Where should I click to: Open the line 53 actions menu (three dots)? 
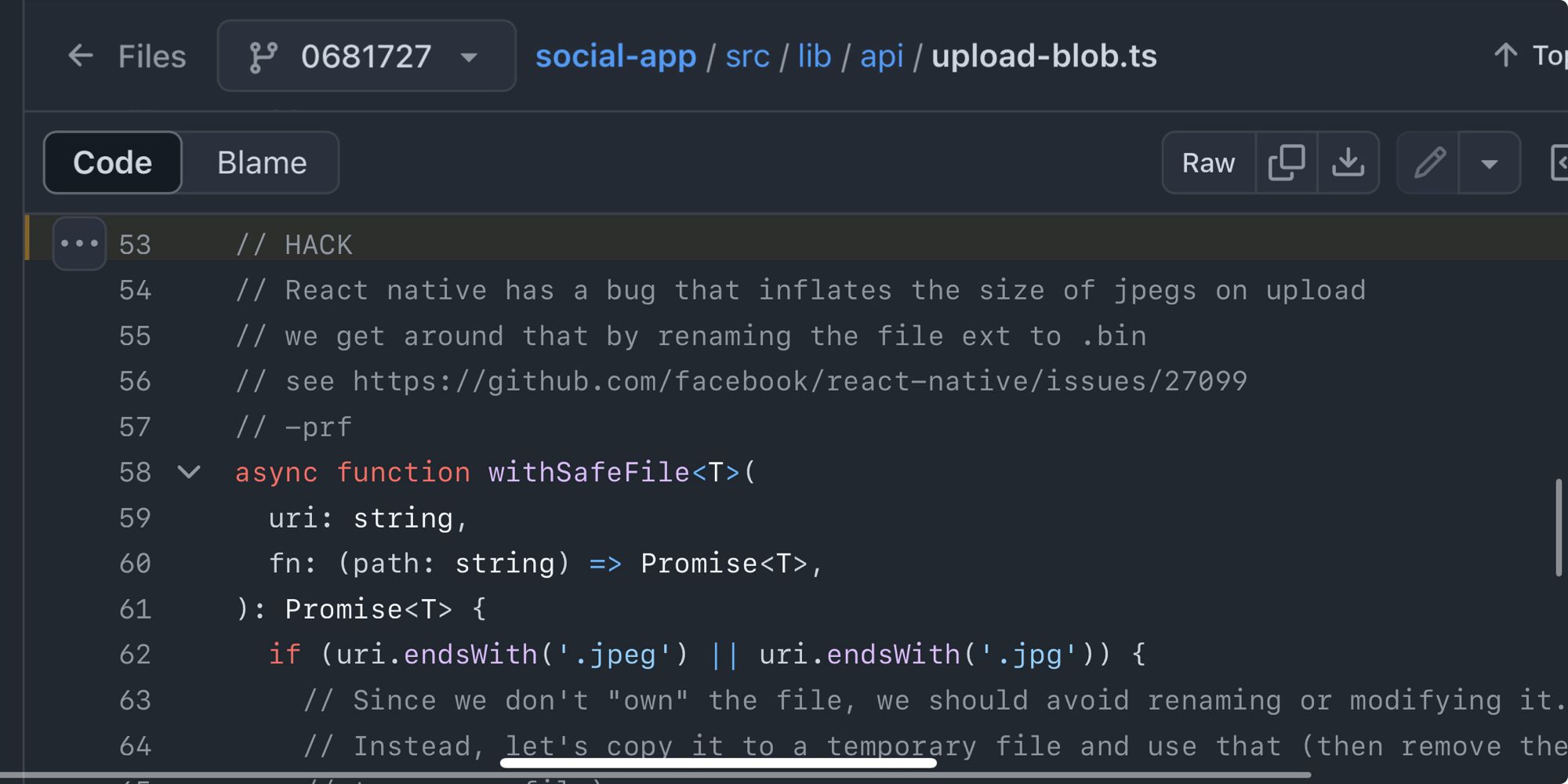(79, 244)
